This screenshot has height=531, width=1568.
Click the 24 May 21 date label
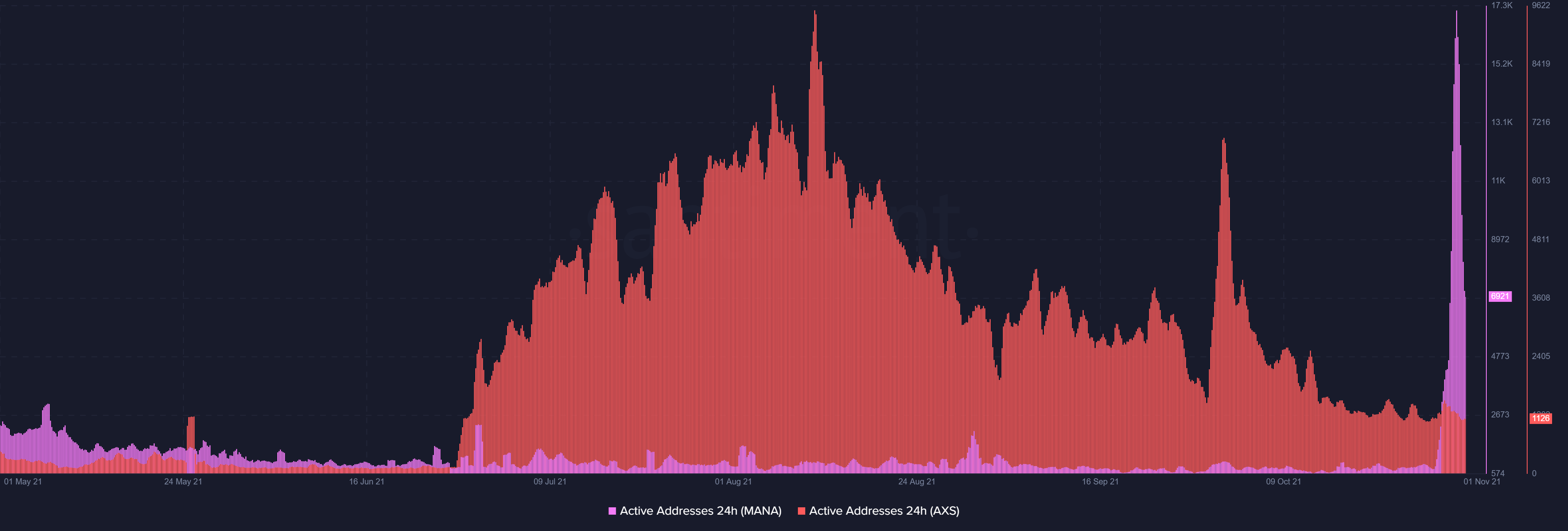(x=183, y=482)
